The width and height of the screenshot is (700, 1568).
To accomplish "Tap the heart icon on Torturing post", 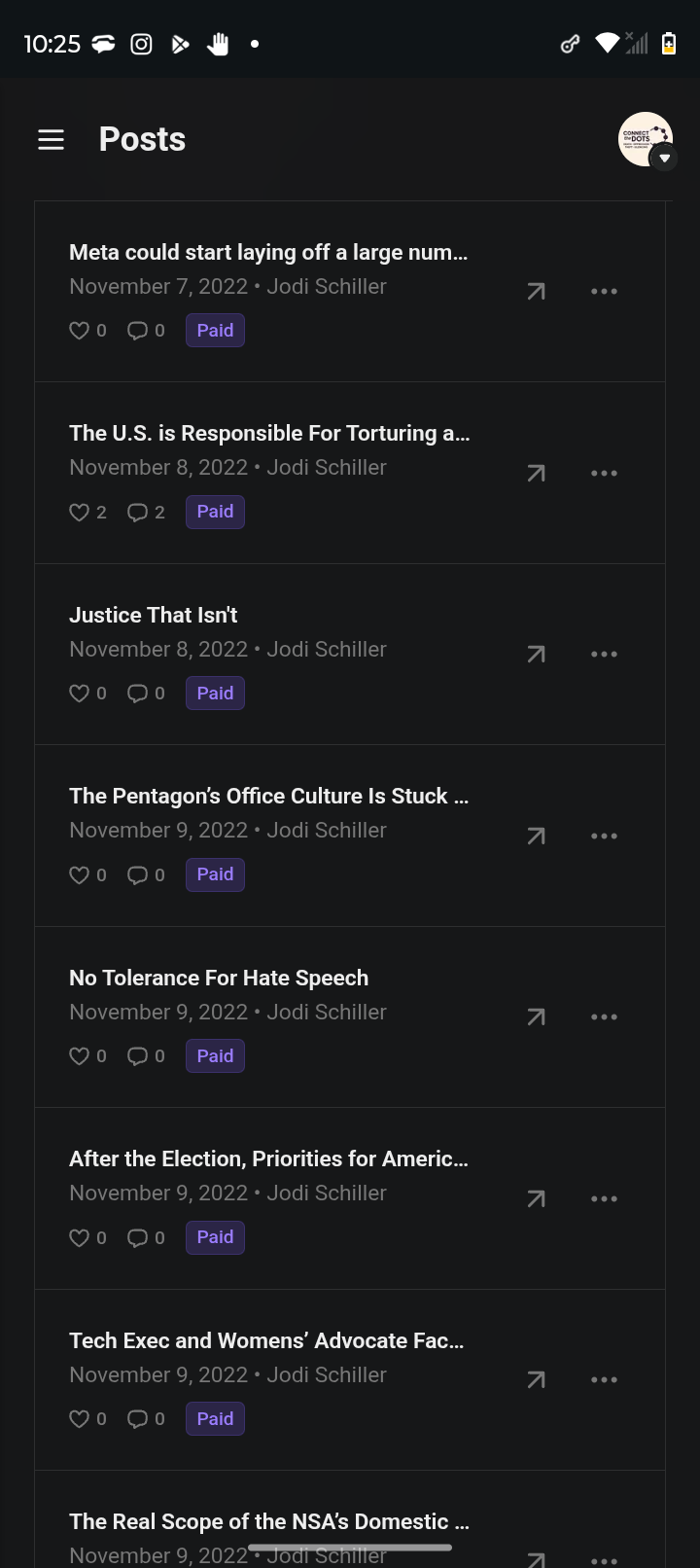I will pyautogui.click(x=80, y=512).
